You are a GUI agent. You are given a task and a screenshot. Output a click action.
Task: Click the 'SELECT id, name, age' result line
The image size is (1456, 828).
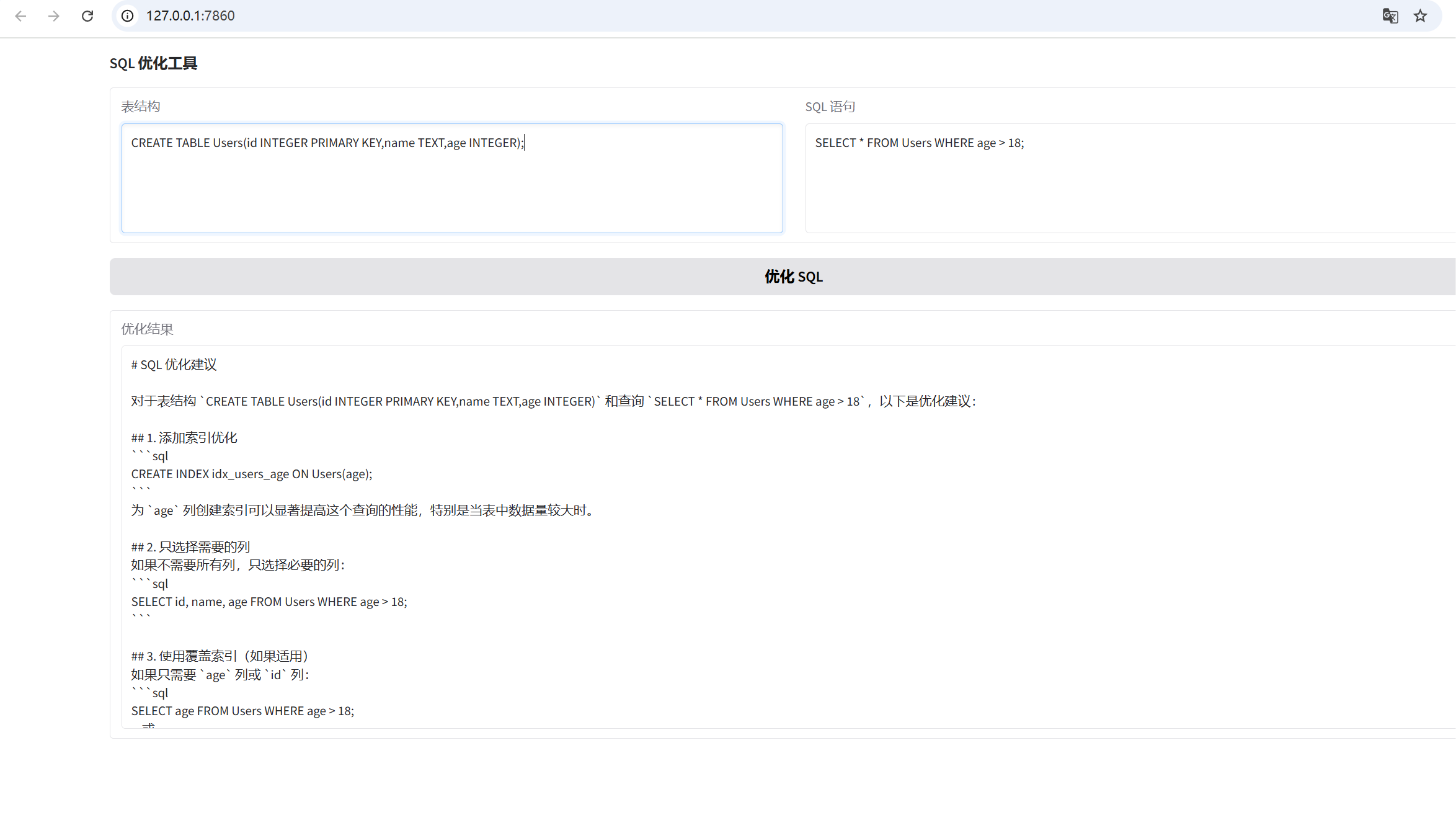269,602
